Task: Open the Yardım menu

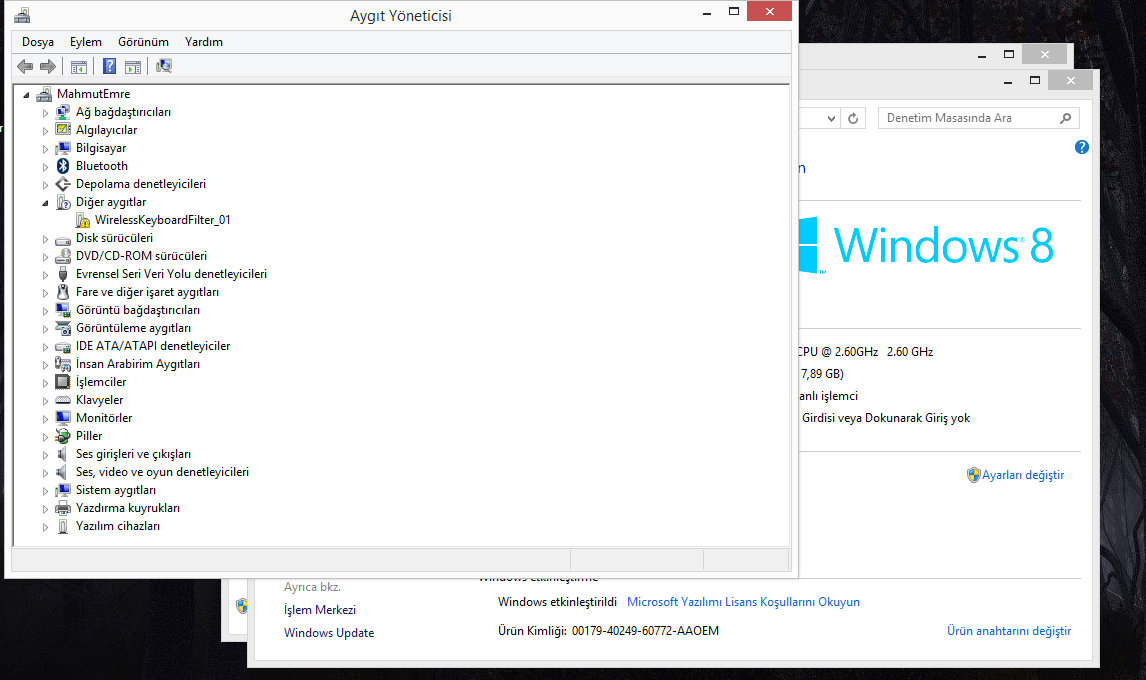Action: (204, 42)
